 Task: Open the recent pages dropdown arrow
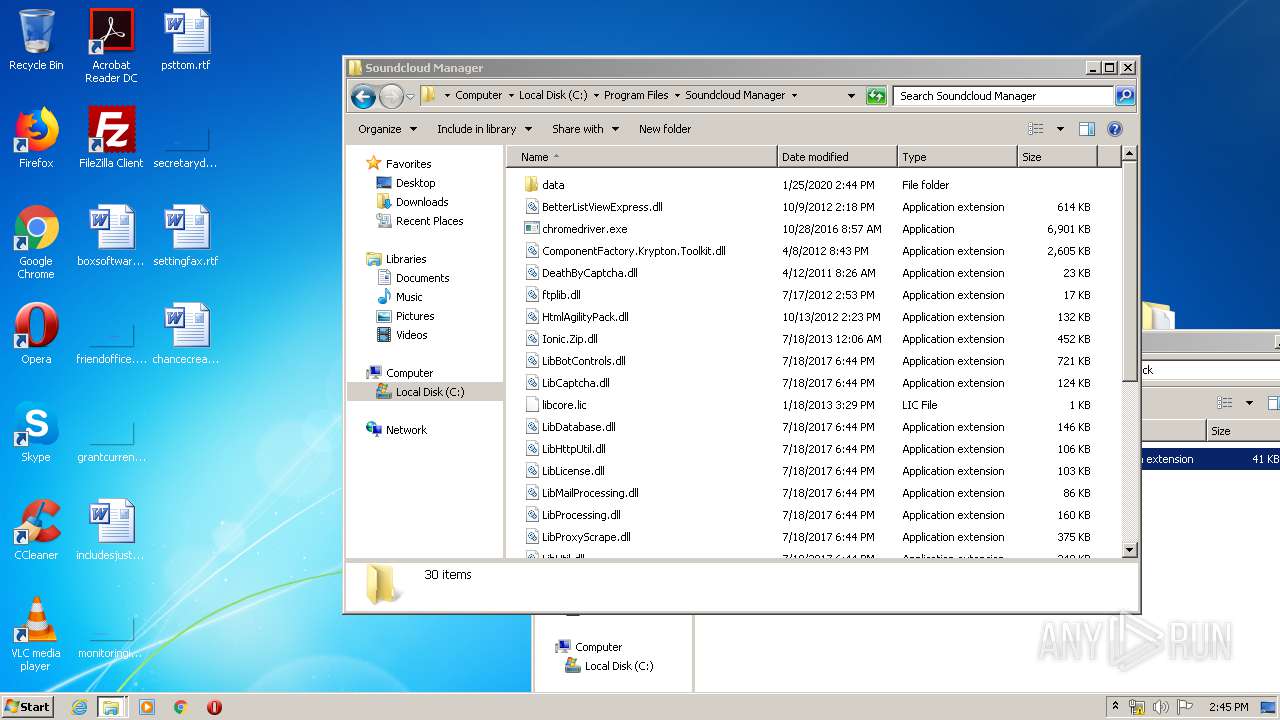[x=410, y=97]
